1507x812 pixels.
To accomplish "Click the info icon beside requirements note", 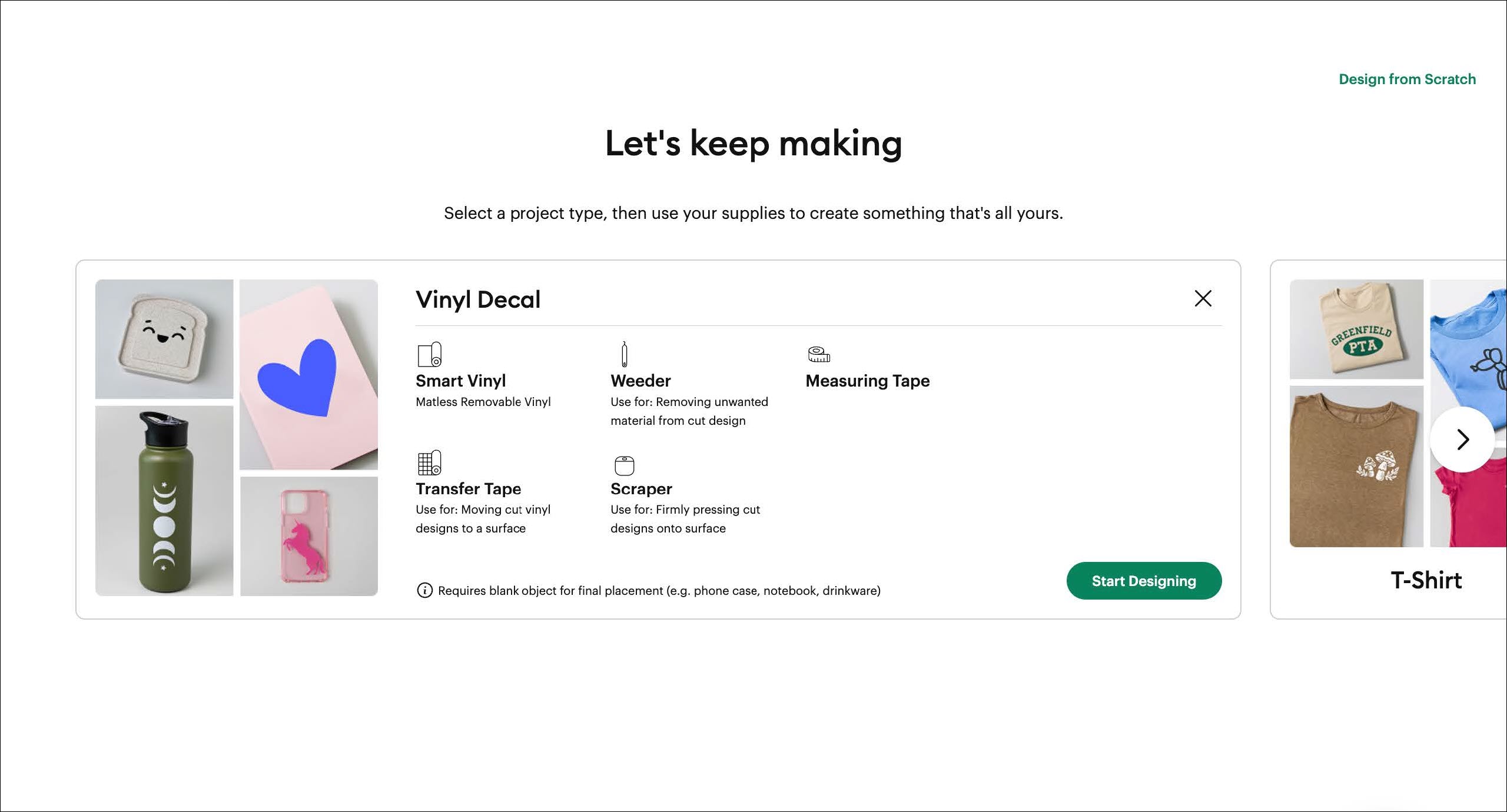I will 424,590.
